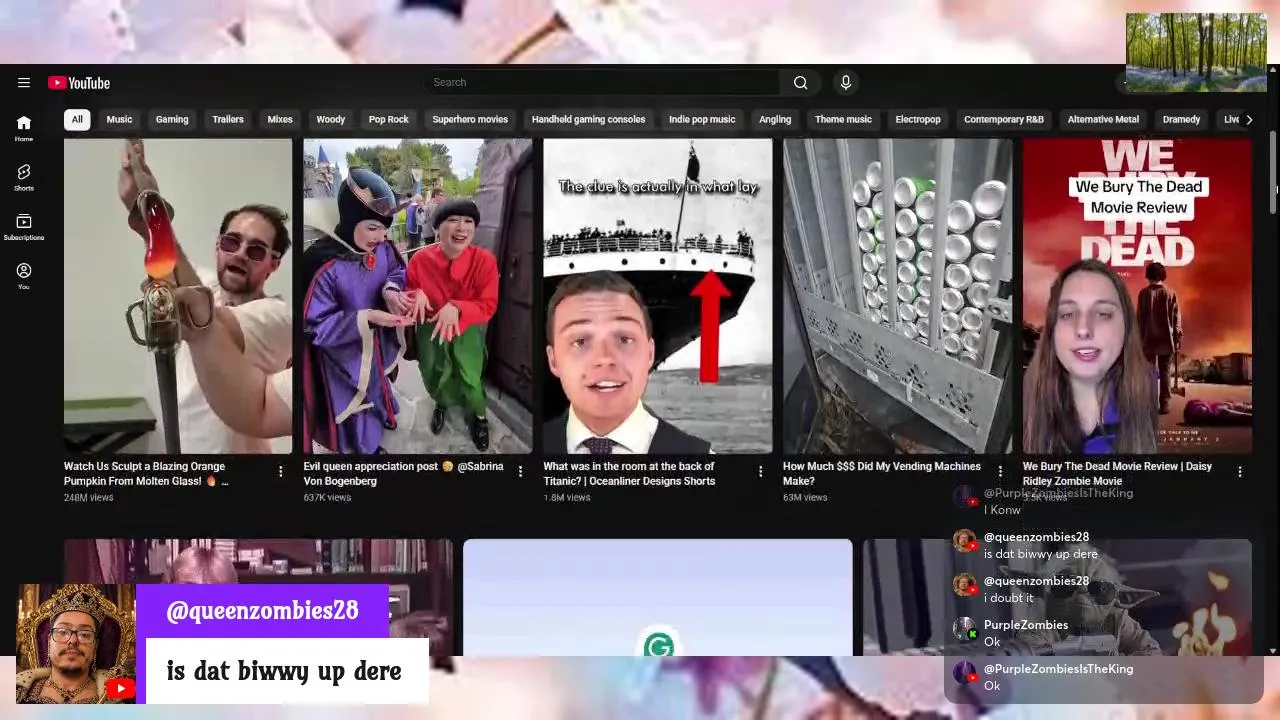Open options for Vending Machines short
Viewport: 1280px width, 720px height.
(x=1000, y=471)
